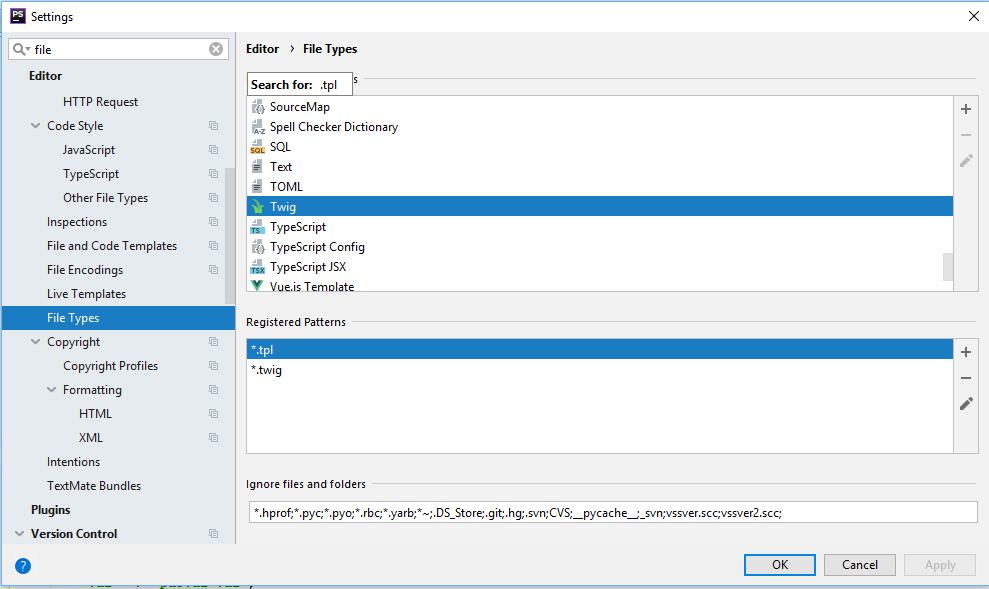Viewport: 989px width, 589px height.
Task: Click the Cancel button
Action: coord(859,565)
